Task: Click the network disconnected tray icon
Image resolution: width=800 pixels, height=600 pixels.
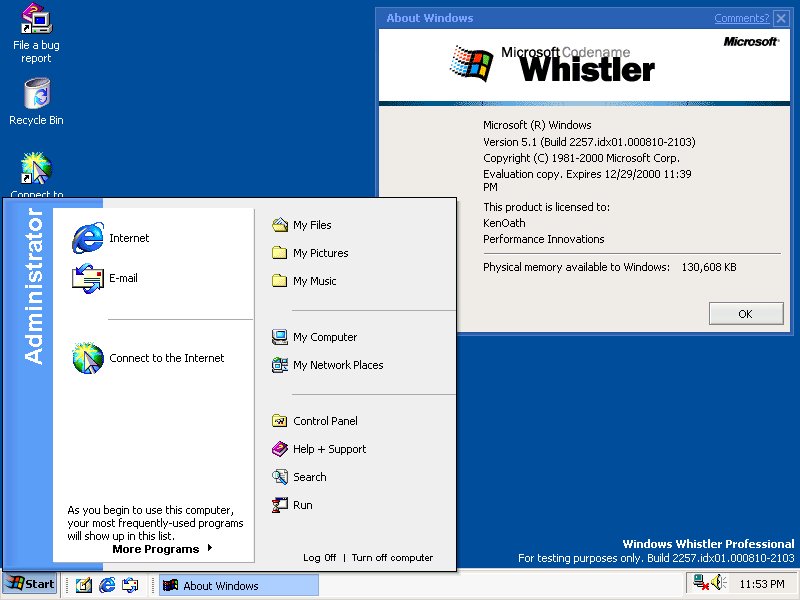Action: [x=701, y=583]
